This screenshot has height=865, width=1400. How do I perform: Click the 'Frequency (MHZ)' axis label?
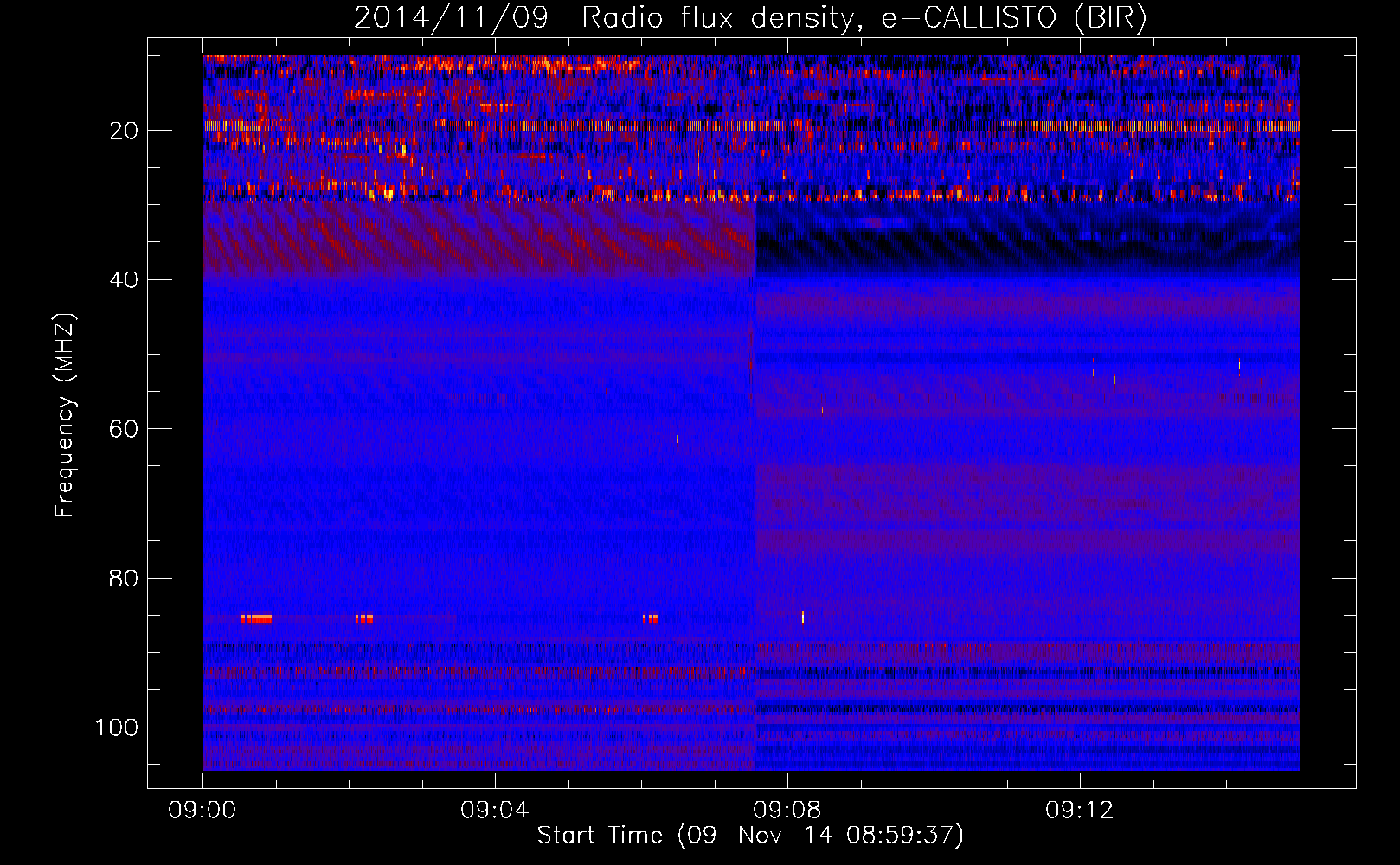click(65, 414)
